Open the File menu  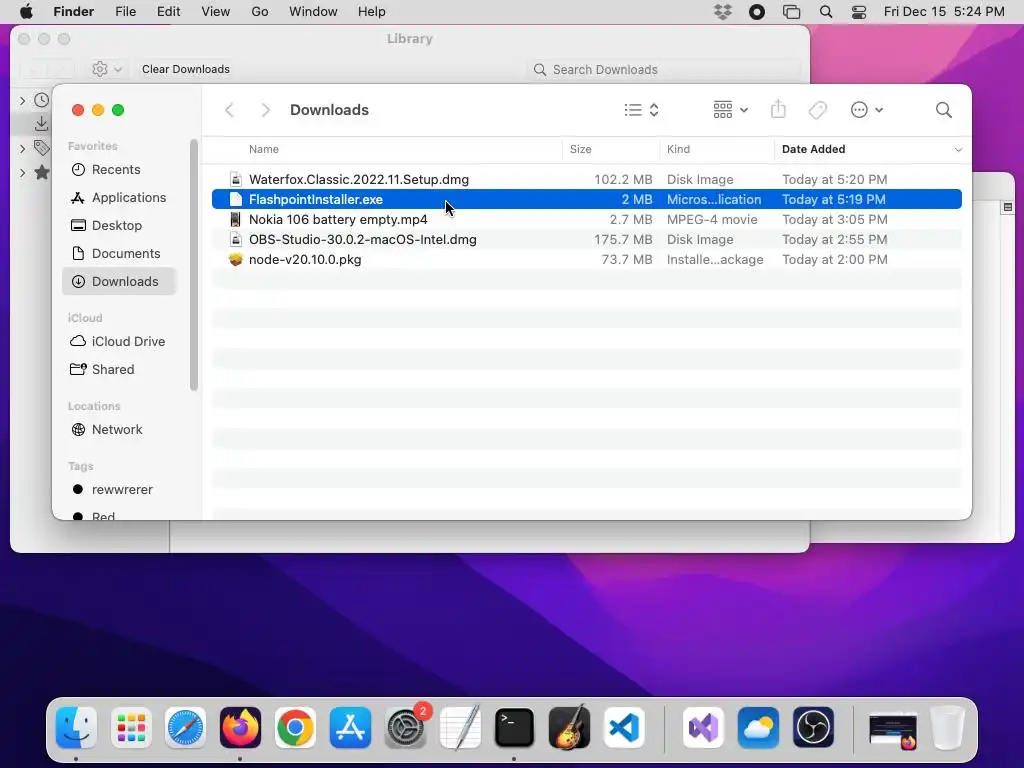point(125,12)
